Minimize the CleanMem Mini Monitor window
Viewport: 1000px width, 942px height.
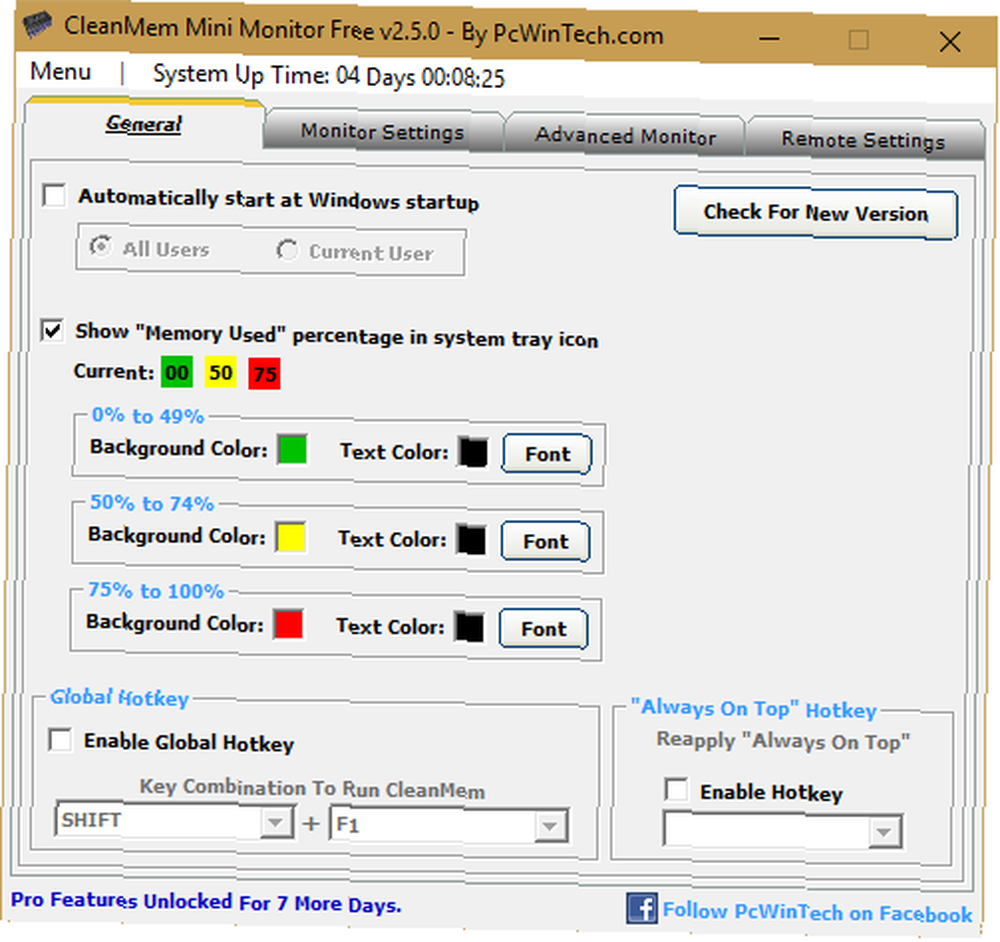click(769, 39)
